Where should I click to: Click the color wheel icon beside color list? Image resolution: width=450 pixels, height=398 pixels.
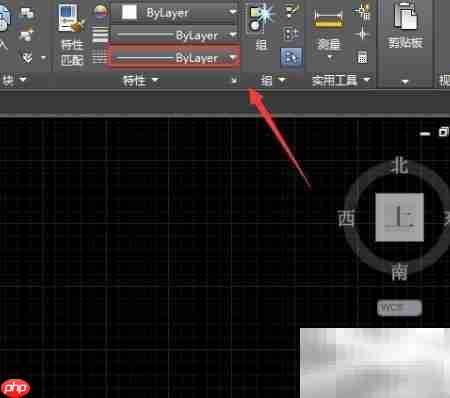[100, 12]
